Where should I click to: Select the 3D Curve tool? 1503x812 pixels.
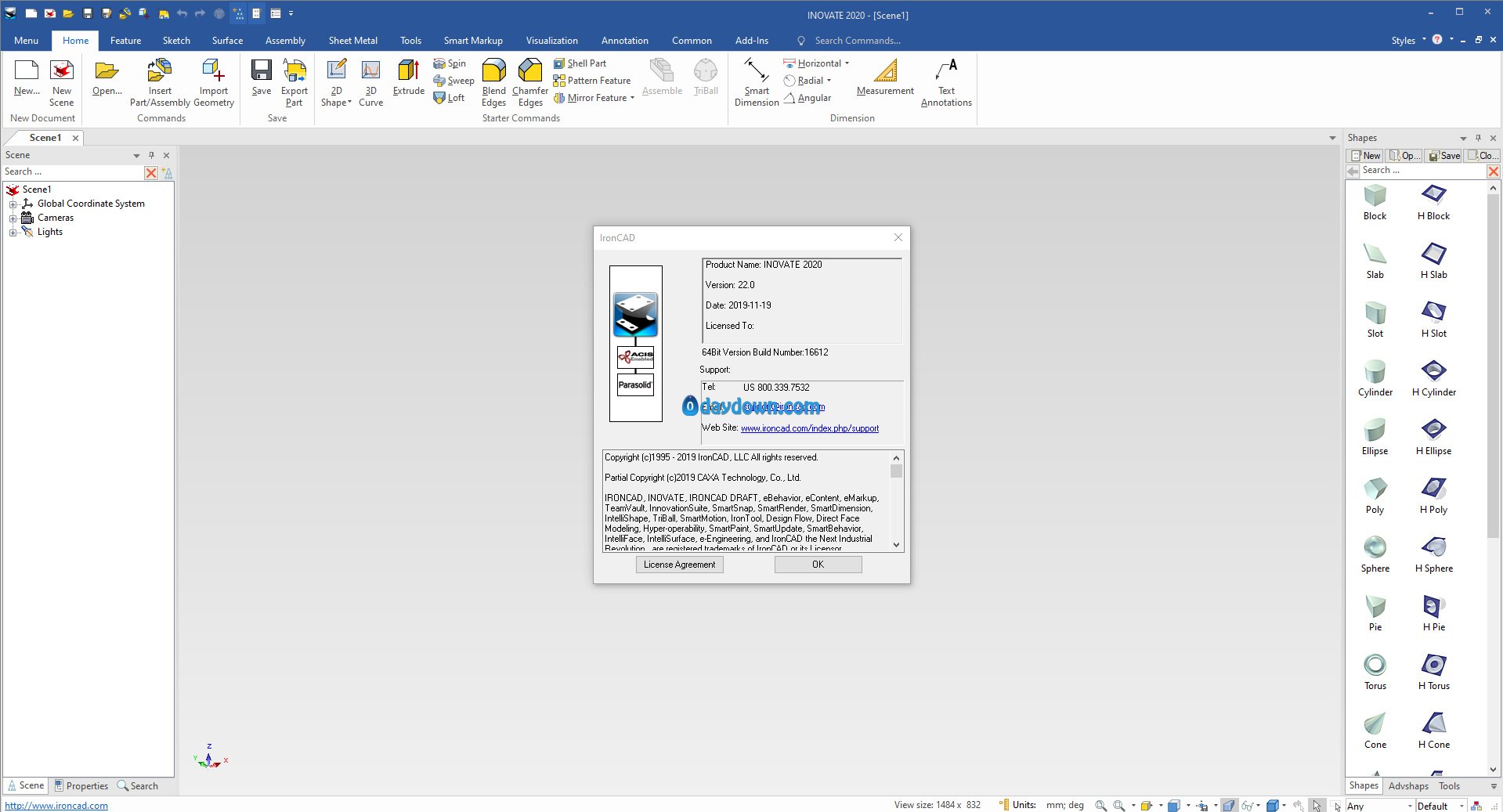(x=370, y=82)
